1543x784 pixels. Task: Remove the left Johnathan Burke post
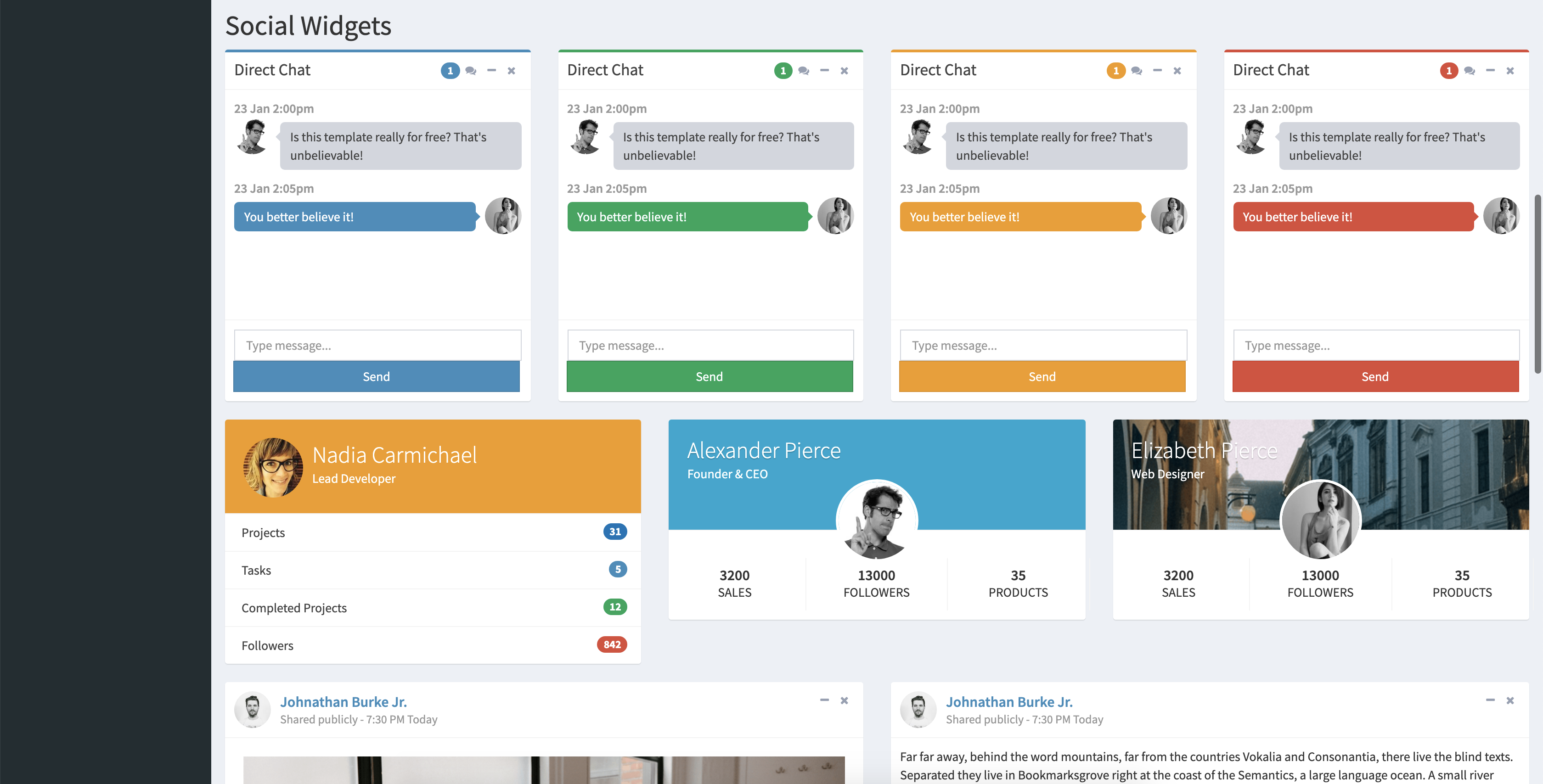coord(845,700)
